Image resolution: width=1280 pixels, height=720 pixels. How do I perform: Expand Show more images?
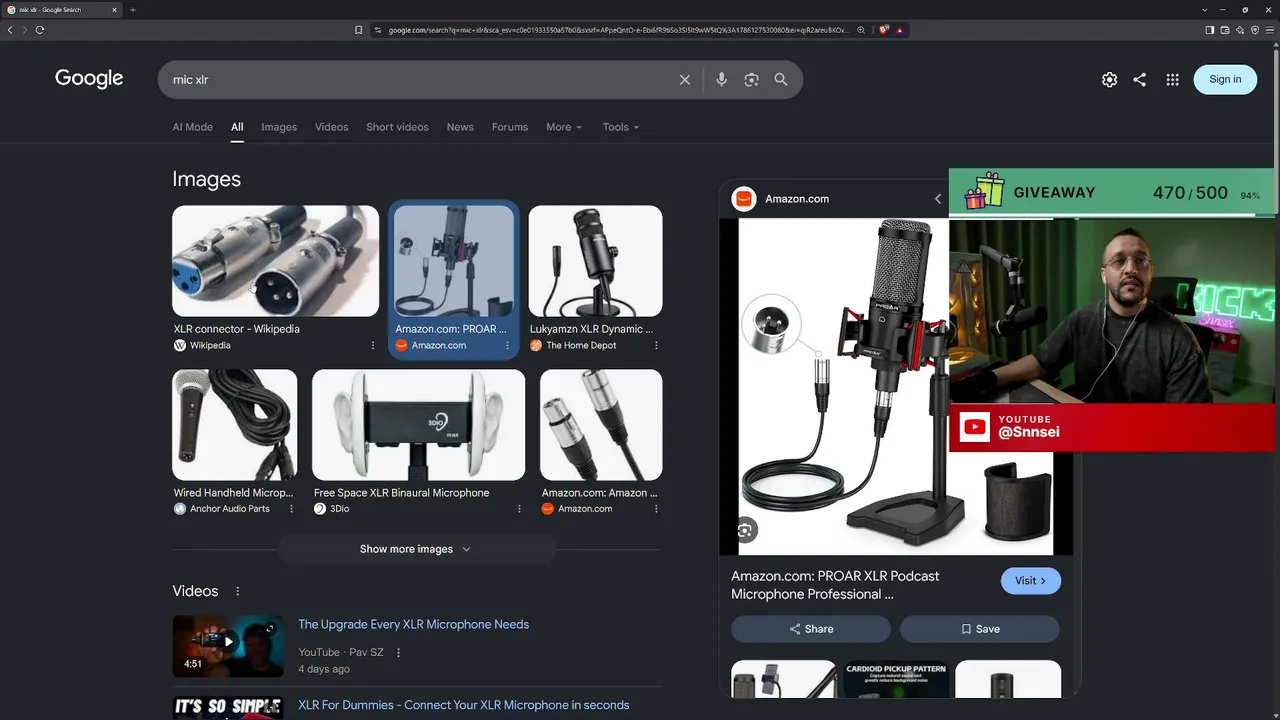(x=416, y=549)
